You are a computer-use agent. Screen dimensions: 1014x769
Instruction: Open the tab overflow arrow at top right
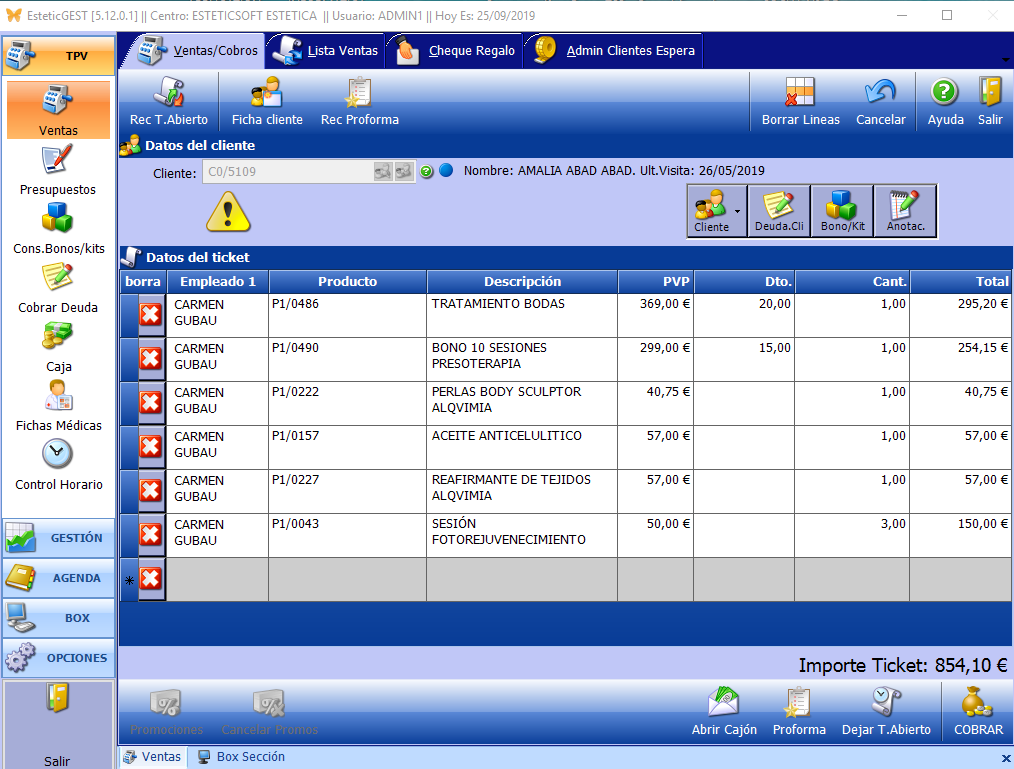(x=1004, y=58)
